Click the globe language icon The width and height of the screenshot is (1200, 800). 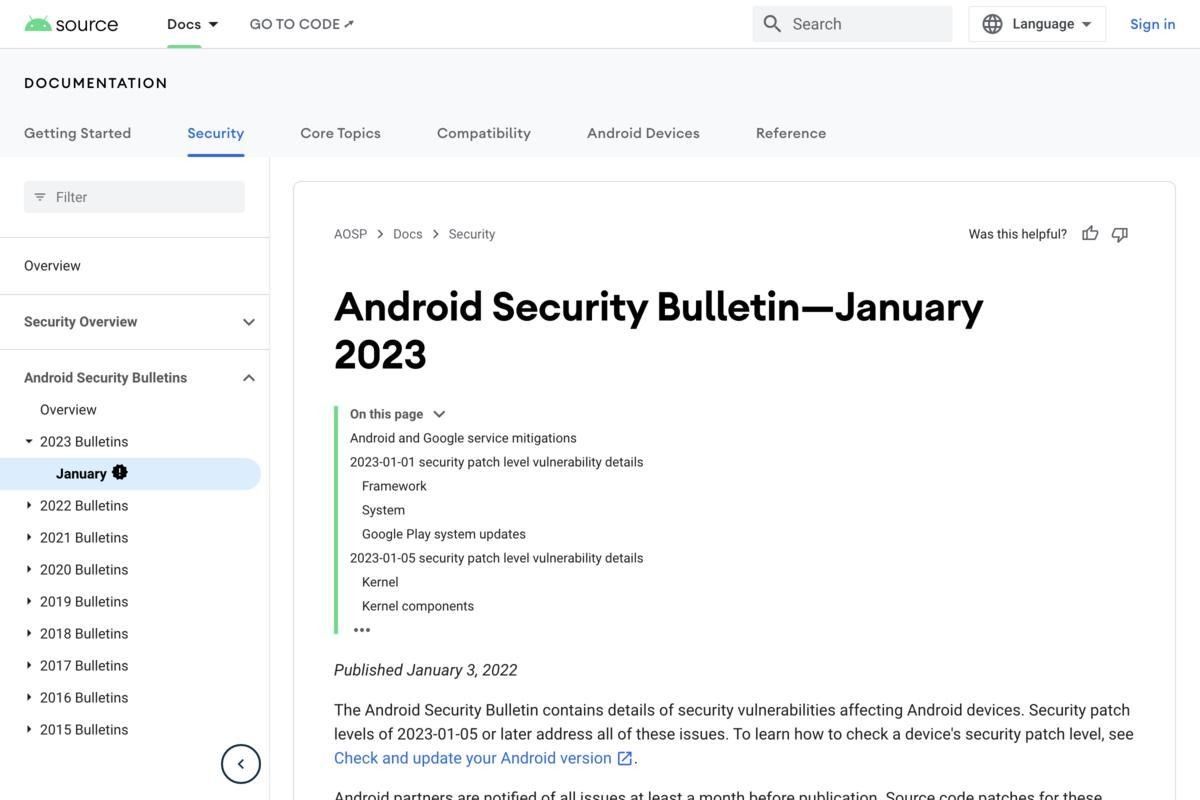(x=992, y=24)
